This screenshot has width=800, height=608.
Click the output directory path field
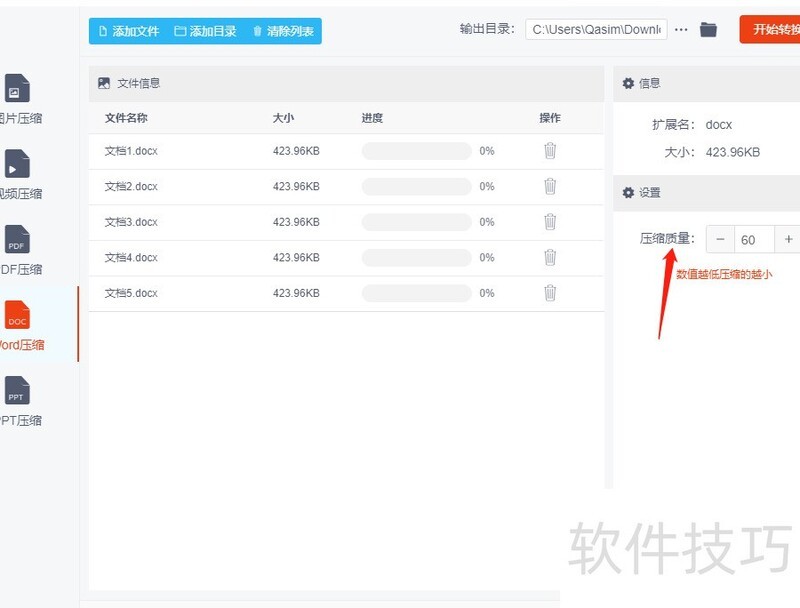click(x=596, y=30)
